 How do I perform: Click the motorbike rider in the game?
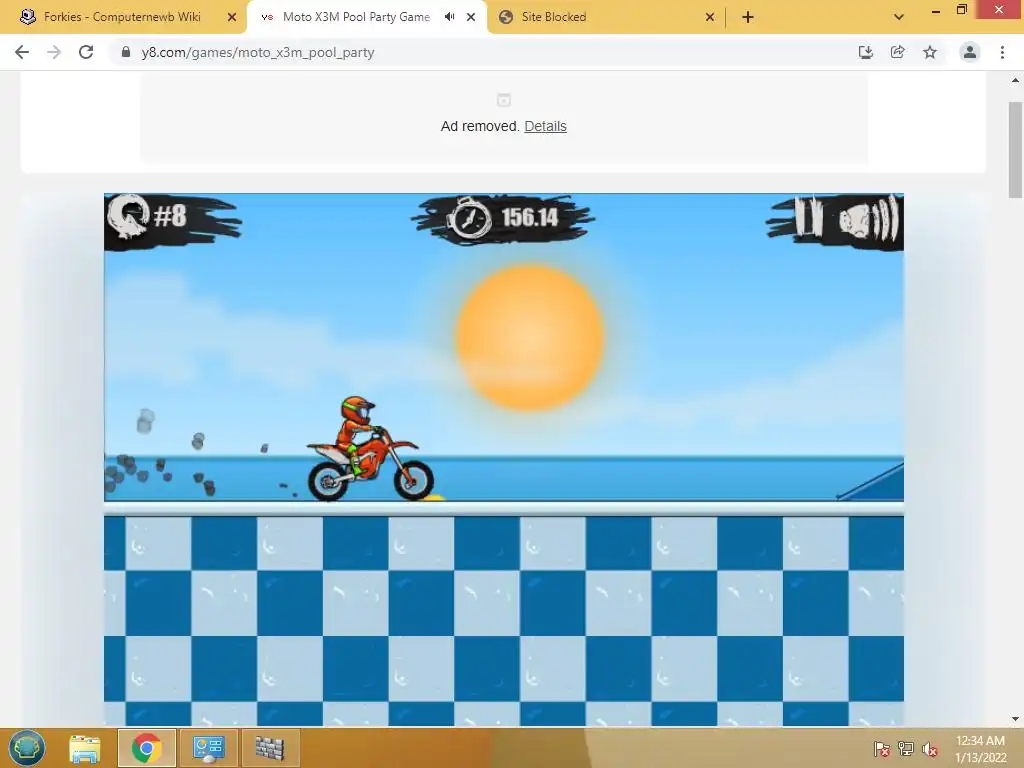tap(370, 449)
